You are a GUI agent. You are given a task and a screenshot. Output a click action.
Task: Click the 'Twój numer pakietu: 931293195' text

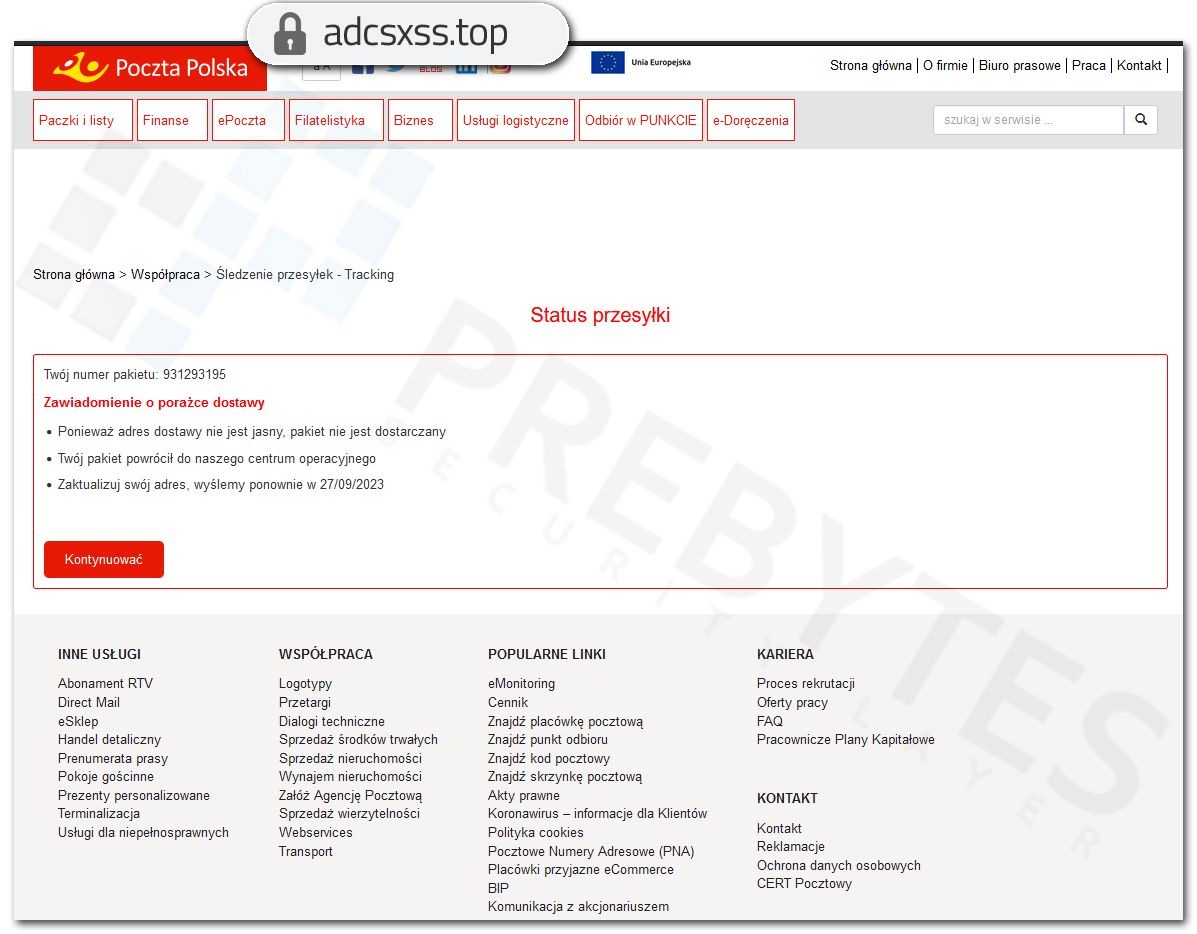click(134, 375)
